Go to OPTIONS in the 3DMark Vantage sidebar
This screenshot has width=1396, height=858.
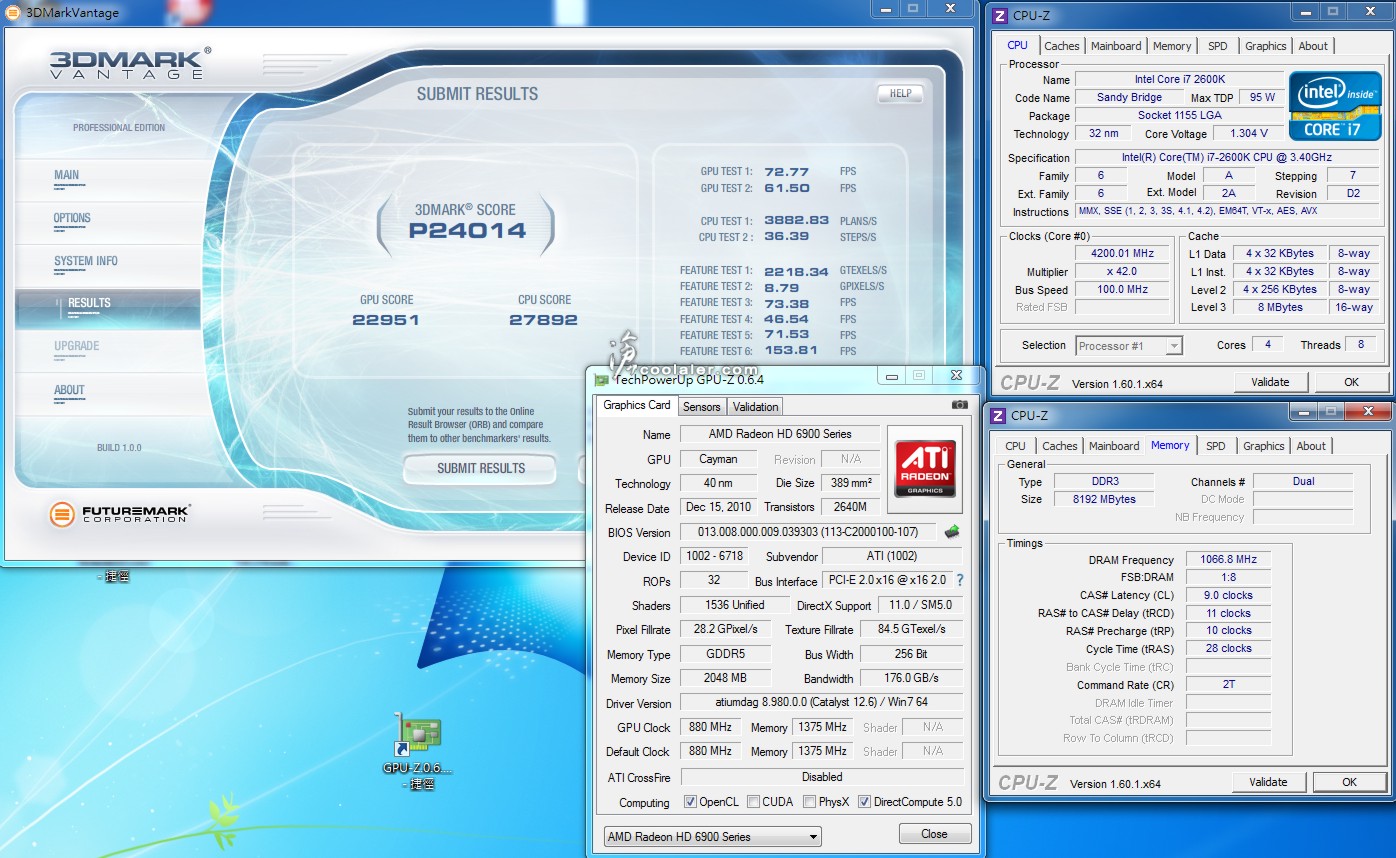pyautogui.click(x=108, y=223)
